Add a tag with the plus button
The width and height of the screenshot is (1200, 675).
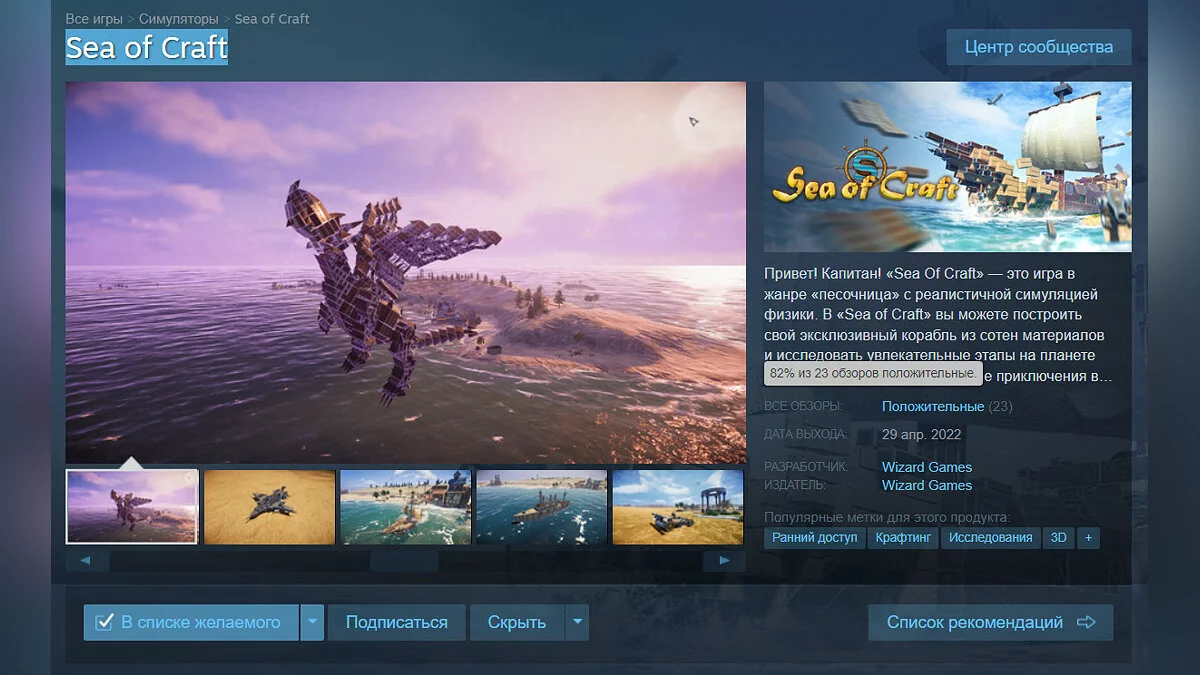pos(1088,537)
